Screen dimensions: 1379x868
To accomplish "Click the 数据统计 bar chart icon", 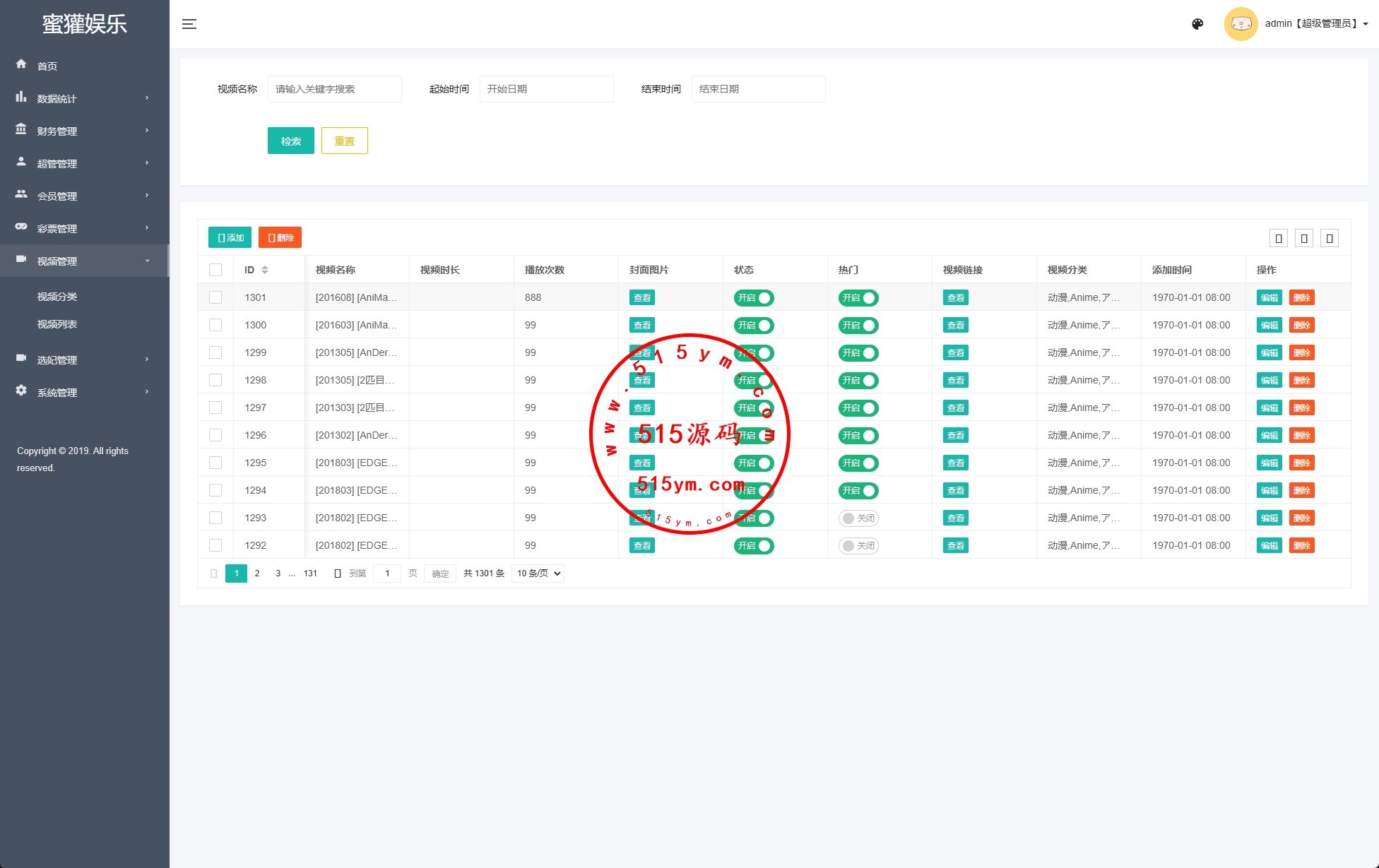I will coord(21,97).
